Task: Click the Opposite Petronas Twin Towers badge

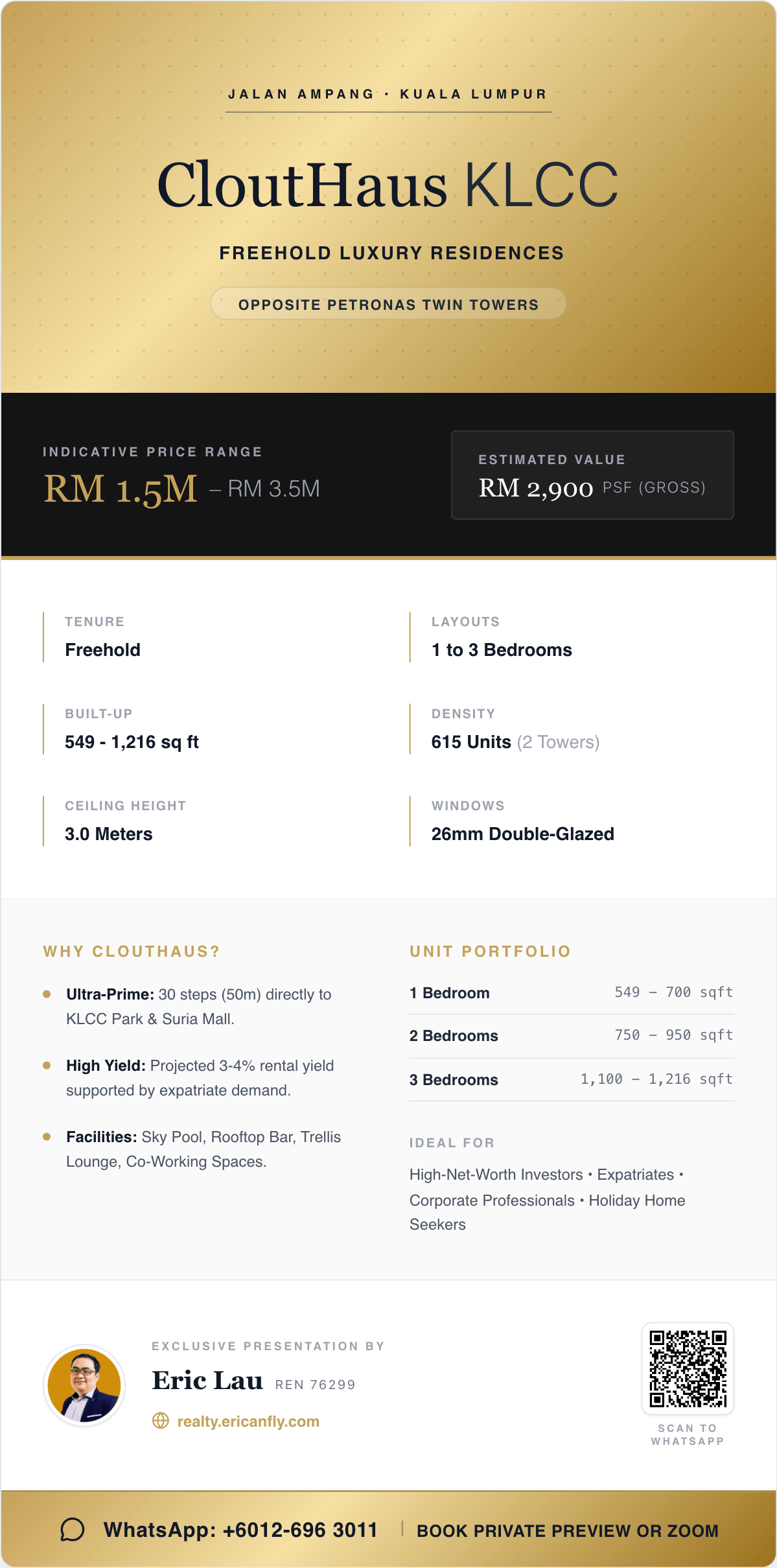Action: click(388, 304)
